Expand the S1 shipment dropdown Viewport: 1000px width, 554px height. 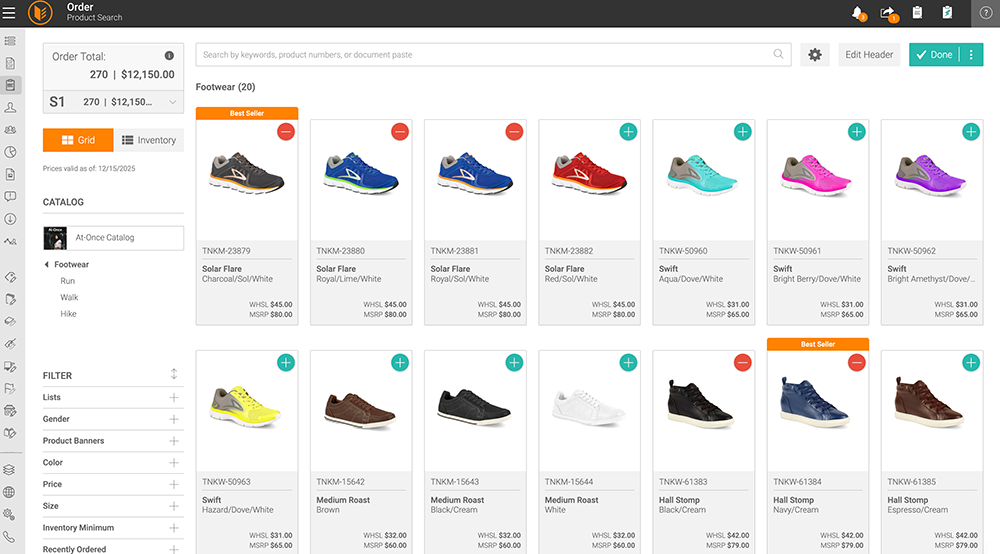click(173, 102)
